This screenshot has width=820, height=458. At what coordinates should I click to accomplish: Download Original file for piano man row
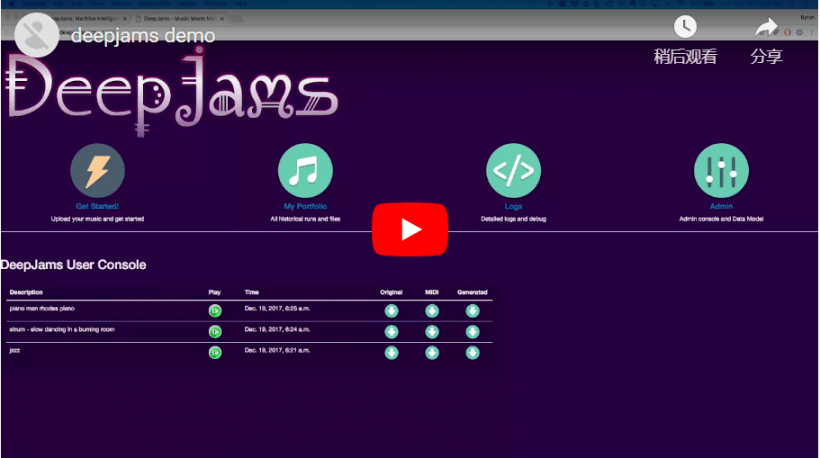point(391,311)
